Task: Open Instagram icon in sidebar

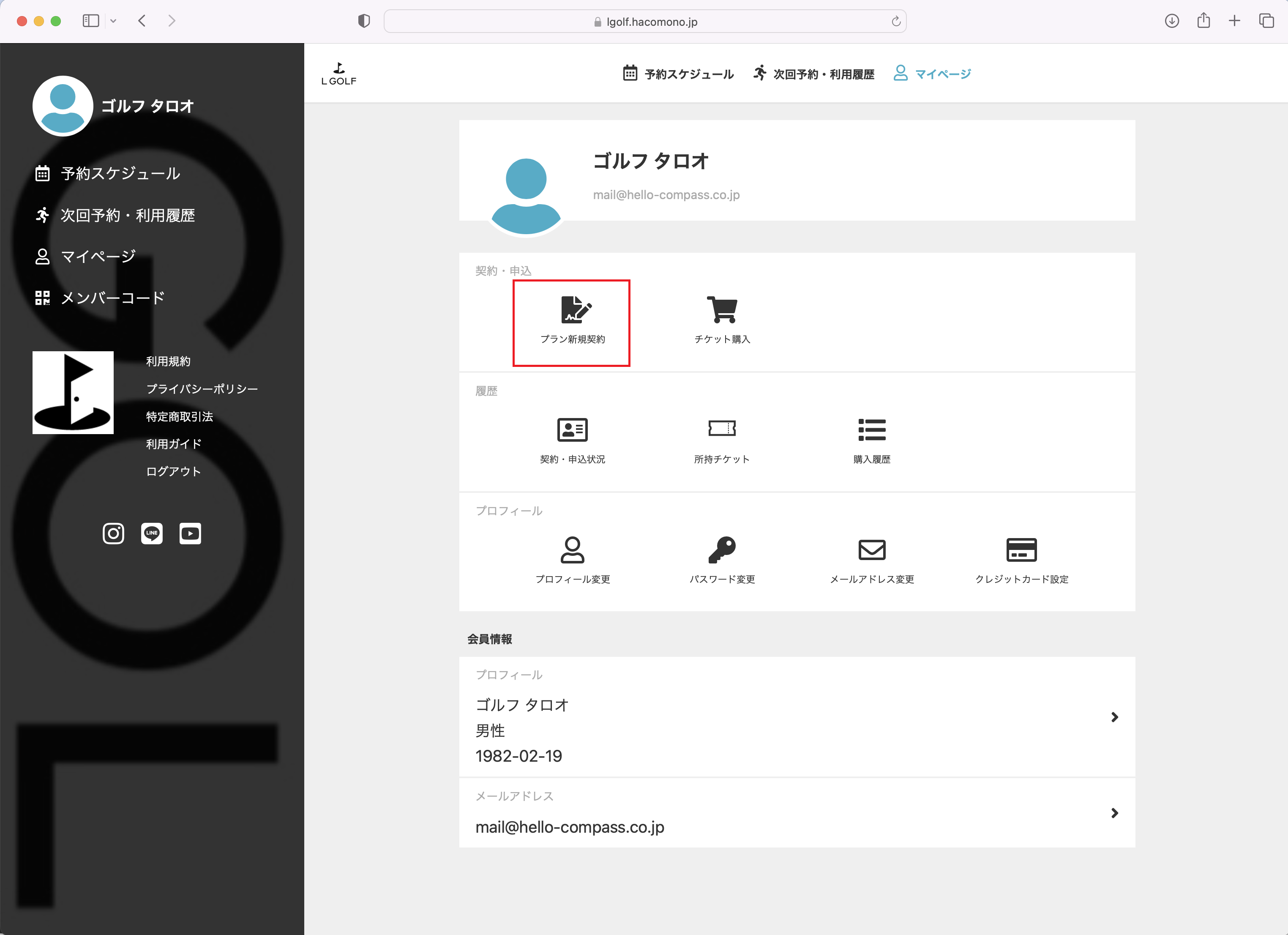Action: pos(113,533)
